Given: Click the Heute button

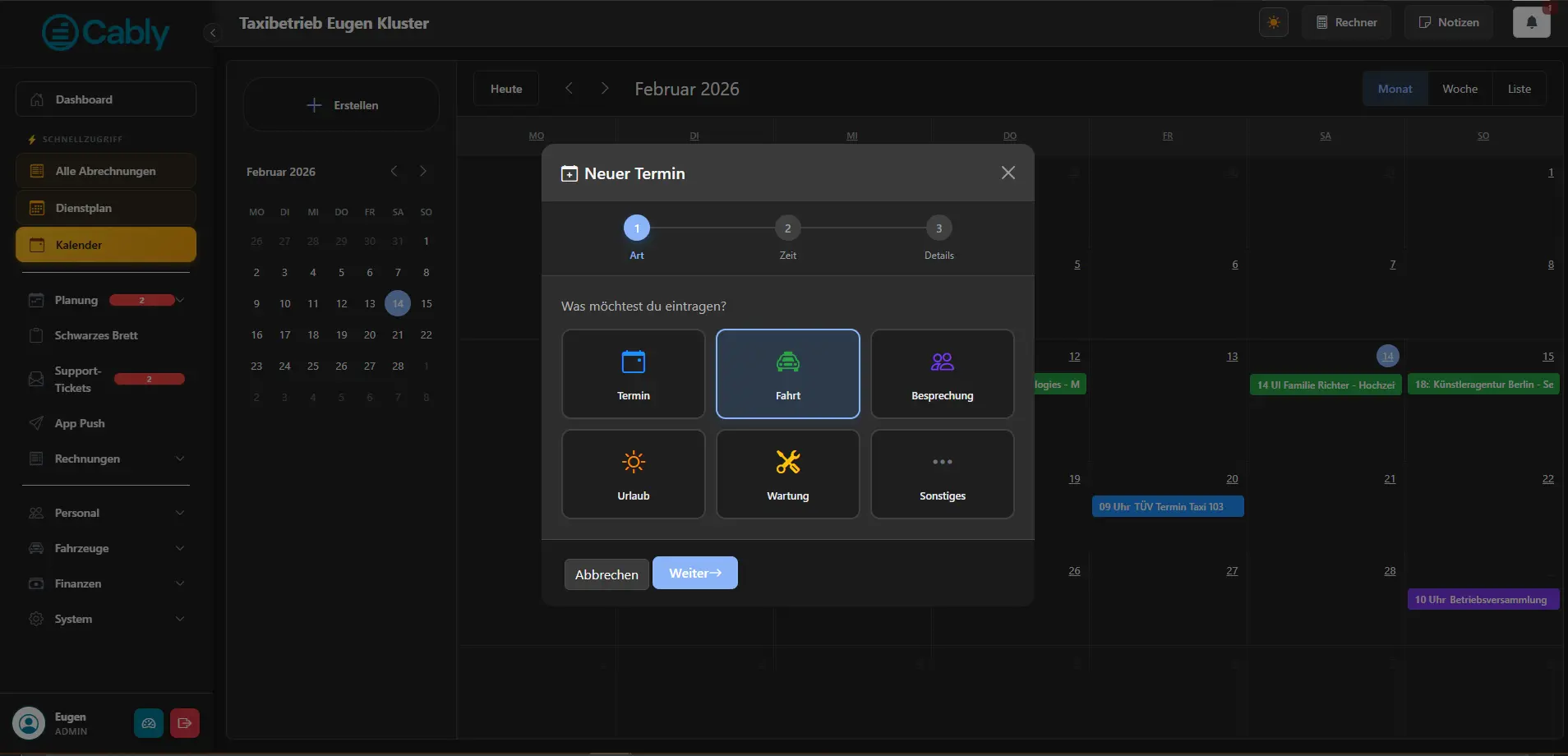Looking at the screenshot, I should coord(506,89).
